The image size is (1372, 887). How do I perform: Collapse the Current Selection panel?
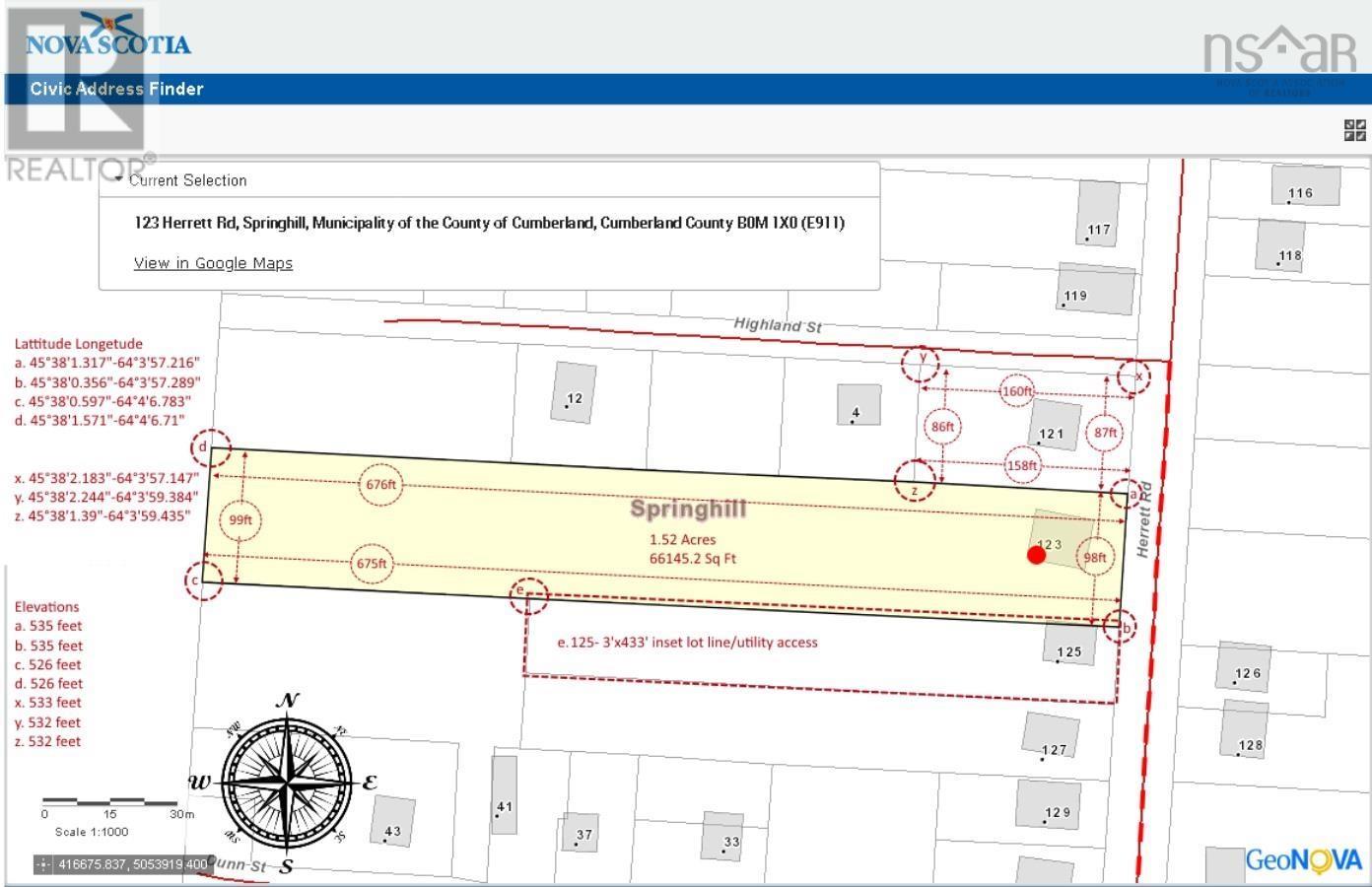119,179
